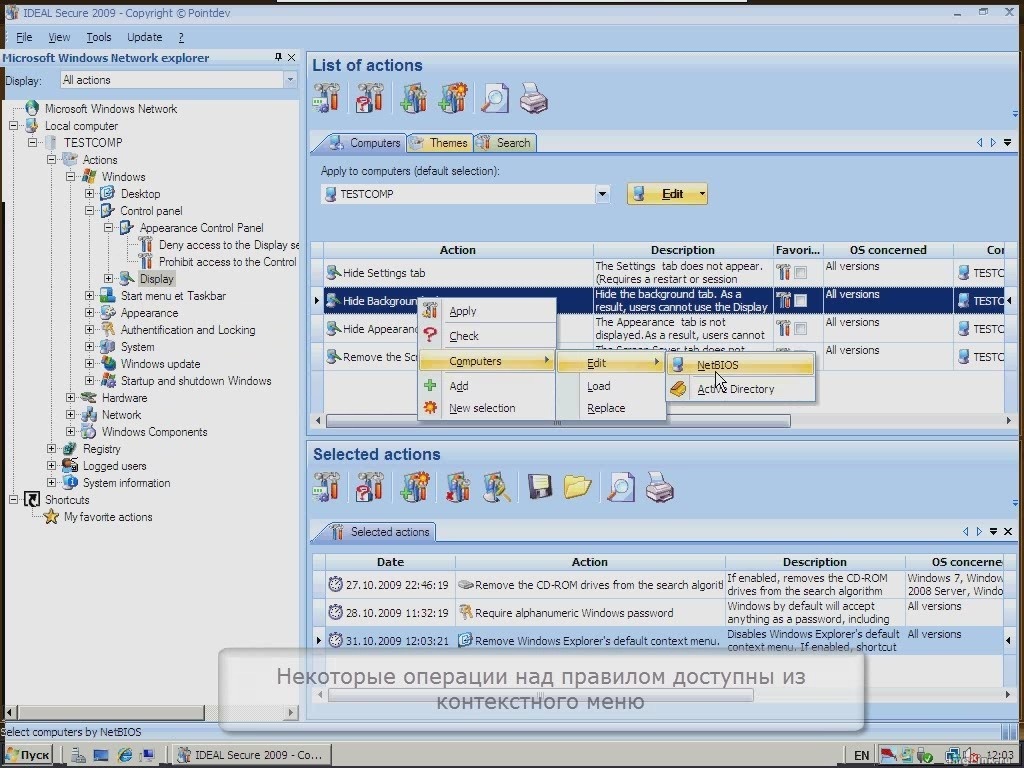Click Remove action icon in Selected actions toolbar
The image size is (1024, 768).
(x=457, y=487)
